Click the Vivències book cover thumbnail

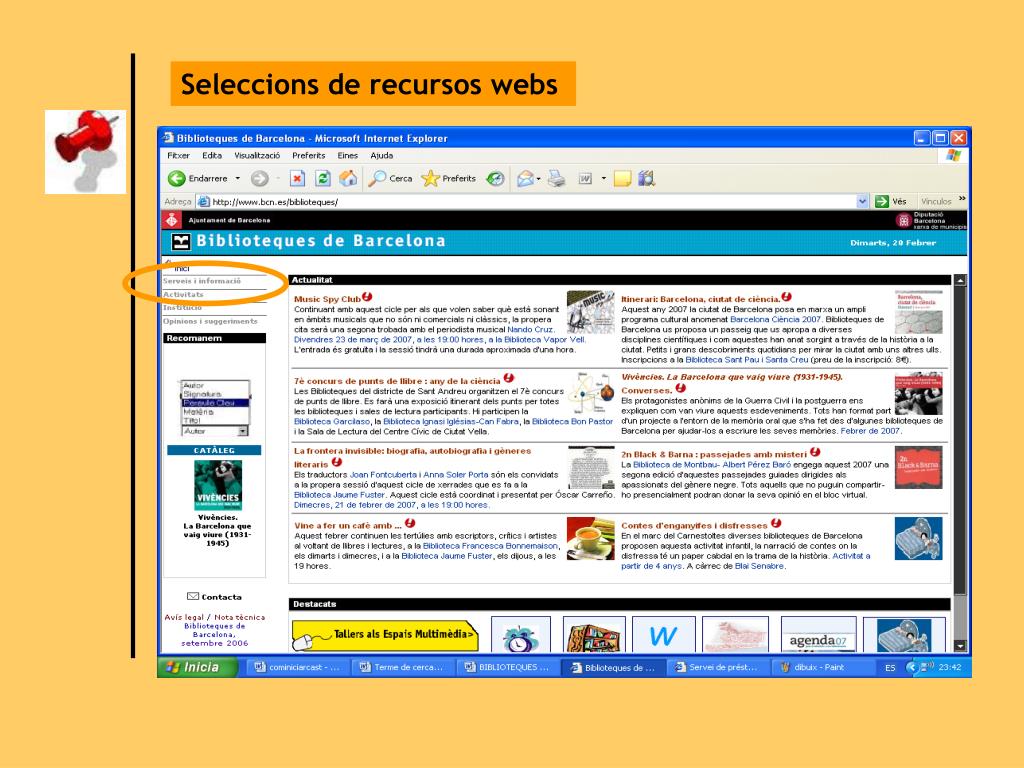[218, 485]
